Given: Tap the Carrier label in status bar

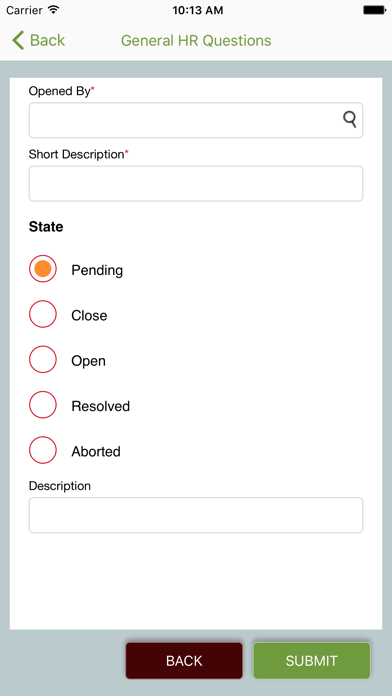Looking at the screenshot, I should point(24,10).
